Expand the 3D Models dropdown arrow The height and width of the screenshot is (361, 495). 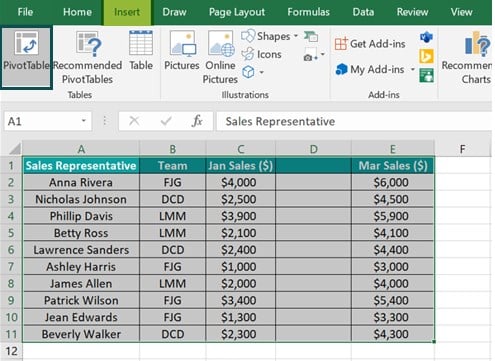click(262, 72)
